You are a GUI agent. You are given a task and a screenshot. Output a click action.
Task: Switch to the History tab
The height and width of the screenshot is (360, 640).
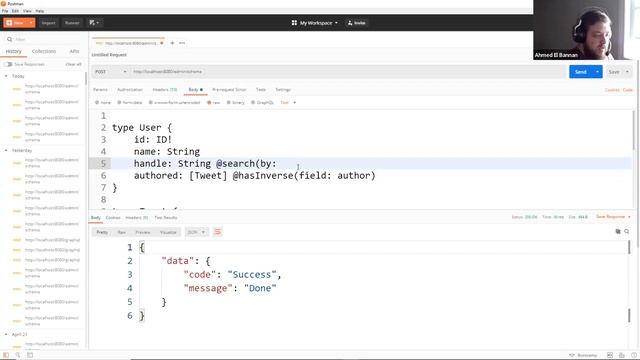[13, 51]
